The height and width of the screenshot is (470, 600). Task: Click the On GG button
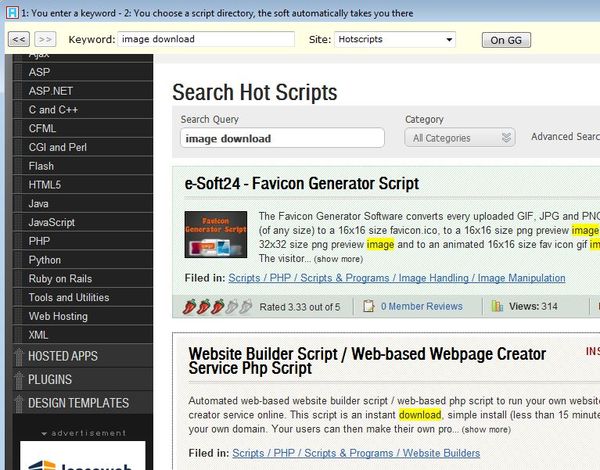tap(506, 40)
